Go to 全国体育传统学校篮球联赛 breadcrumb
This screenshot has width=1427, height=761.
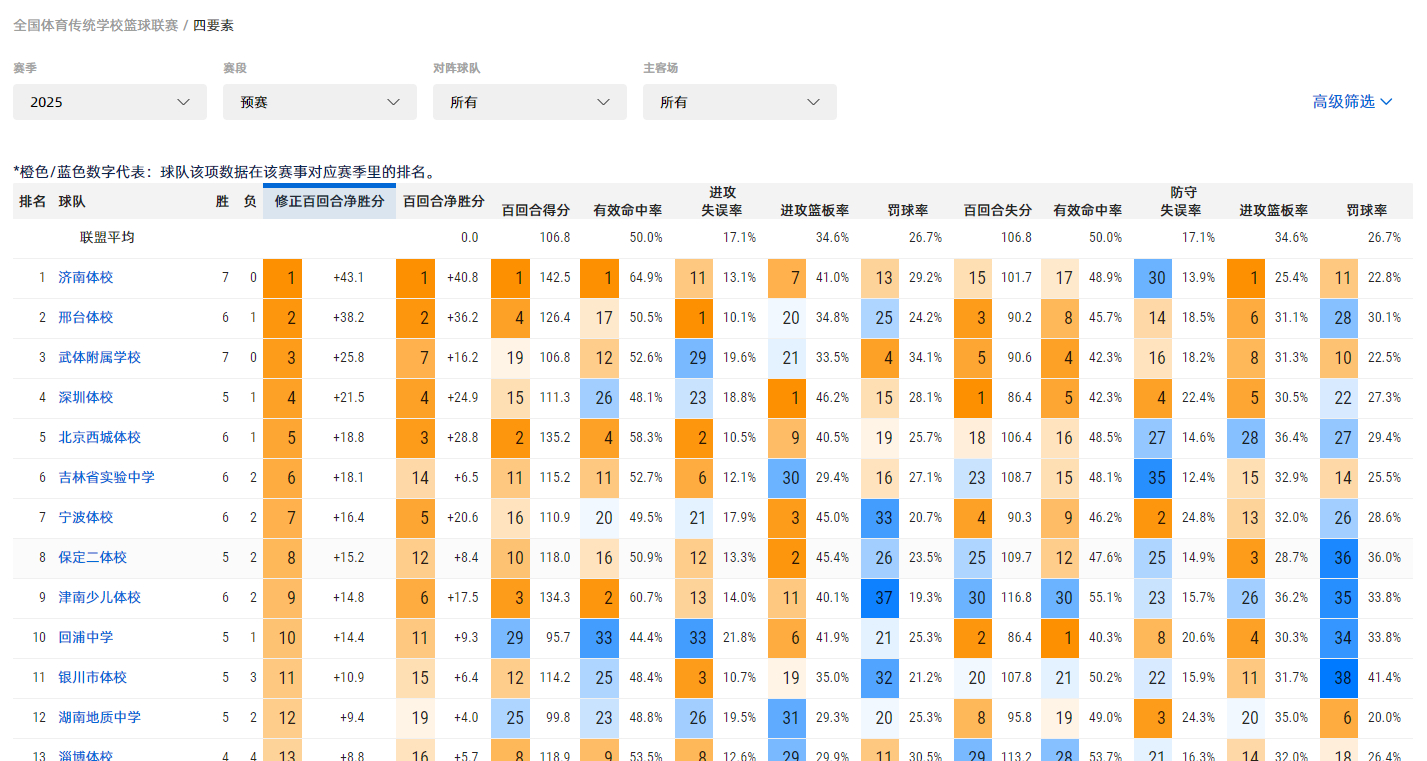[x=95, y=25]
